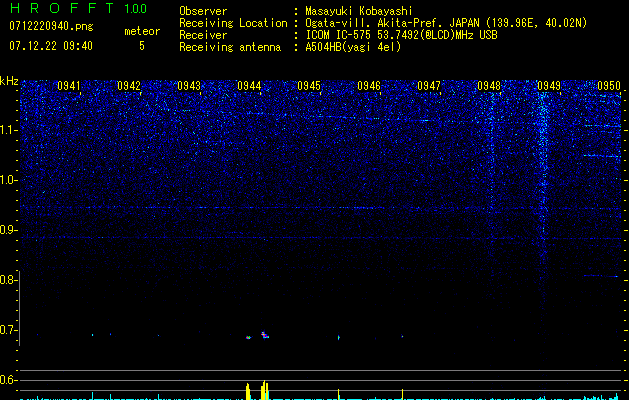Click the Observer field label
The width and height of the screenshot is (629, 400).
pyautogui.click(x=203, y=11)
